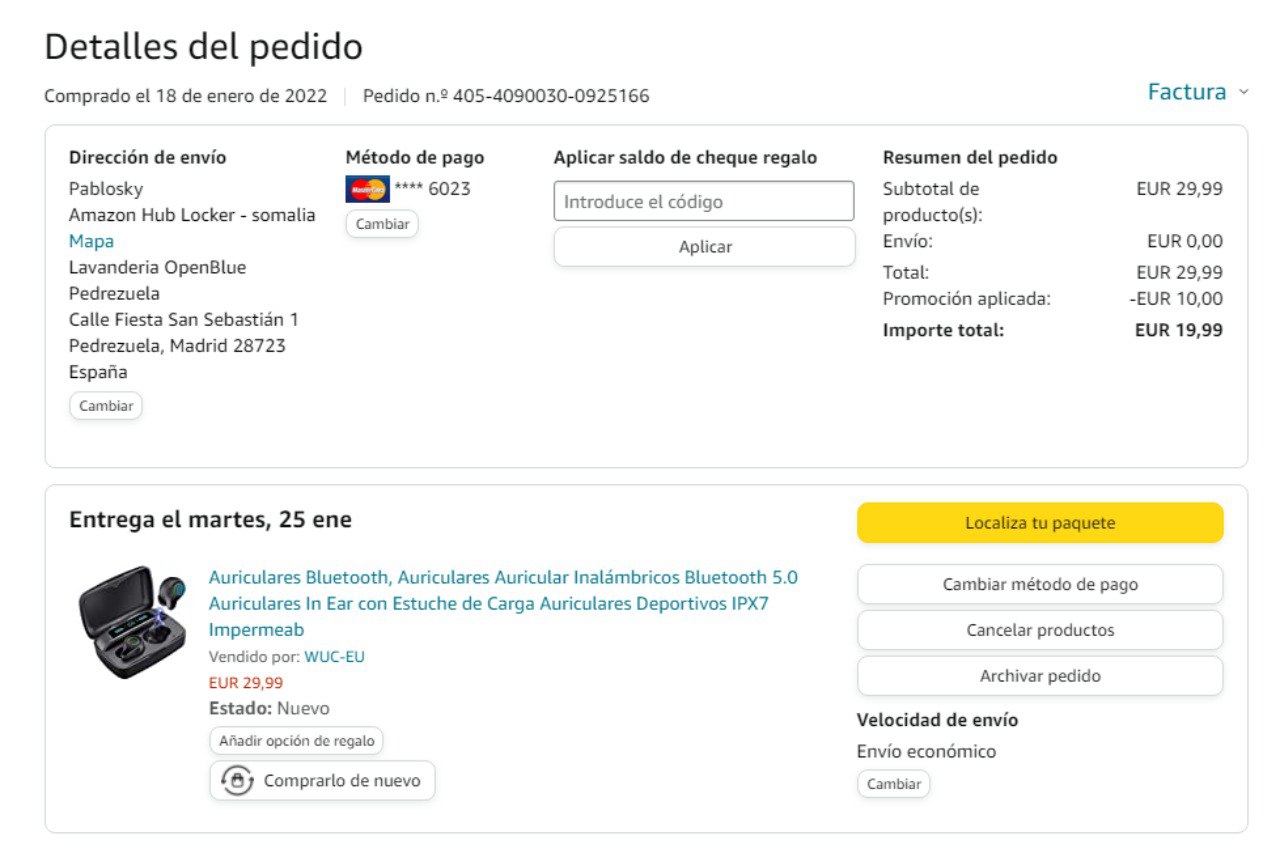Click the Factura chevron arrow
1280x857 pixels.
pyautogui.click(x=1244, y=92)
